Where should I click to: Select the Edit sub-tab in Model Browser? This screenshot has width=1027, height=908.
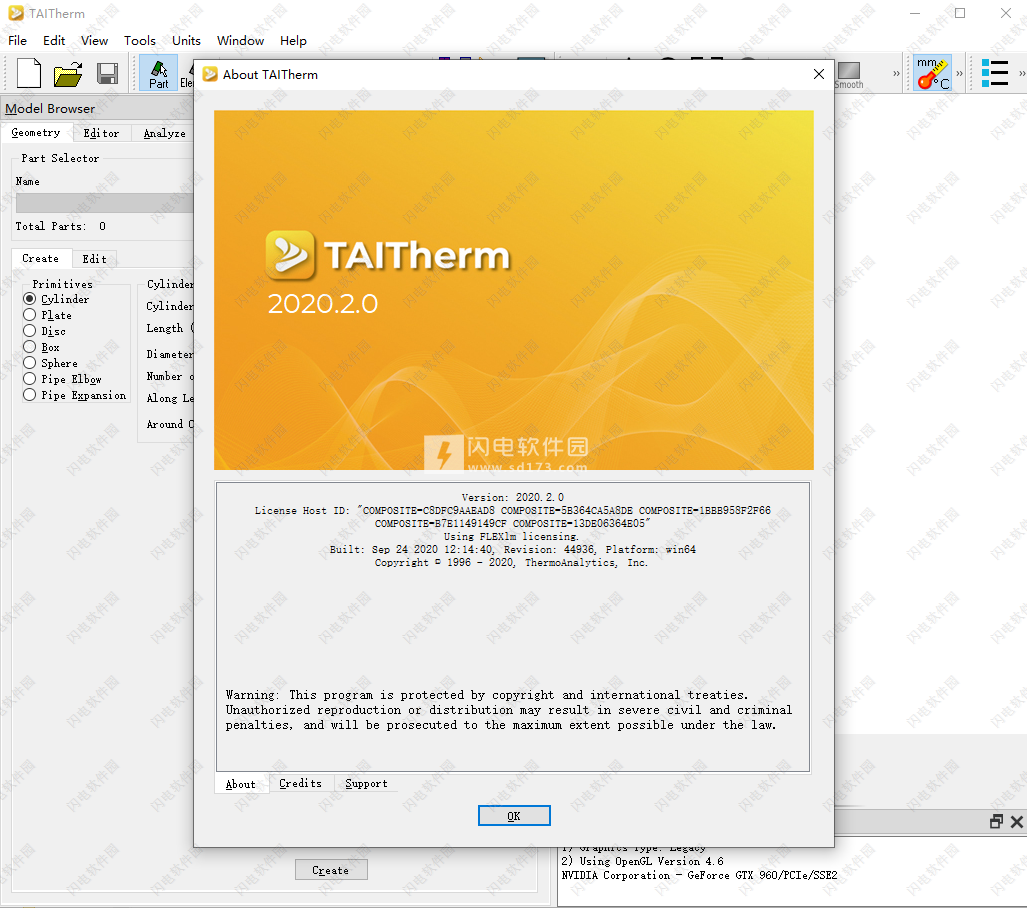[x=94, y=259]
